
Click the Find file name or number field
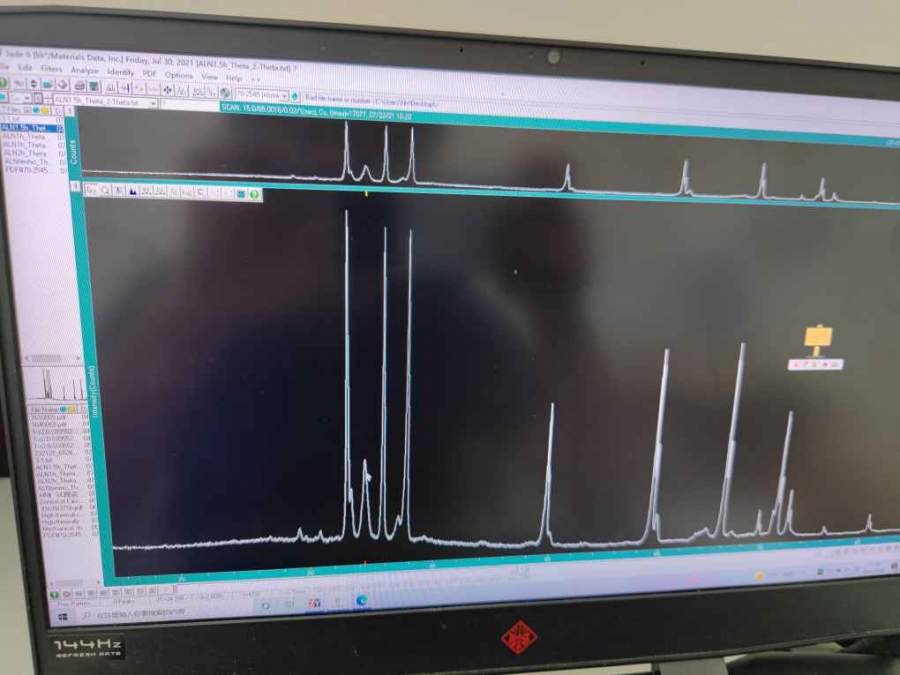pyautogui.click(x=370, y=100)
